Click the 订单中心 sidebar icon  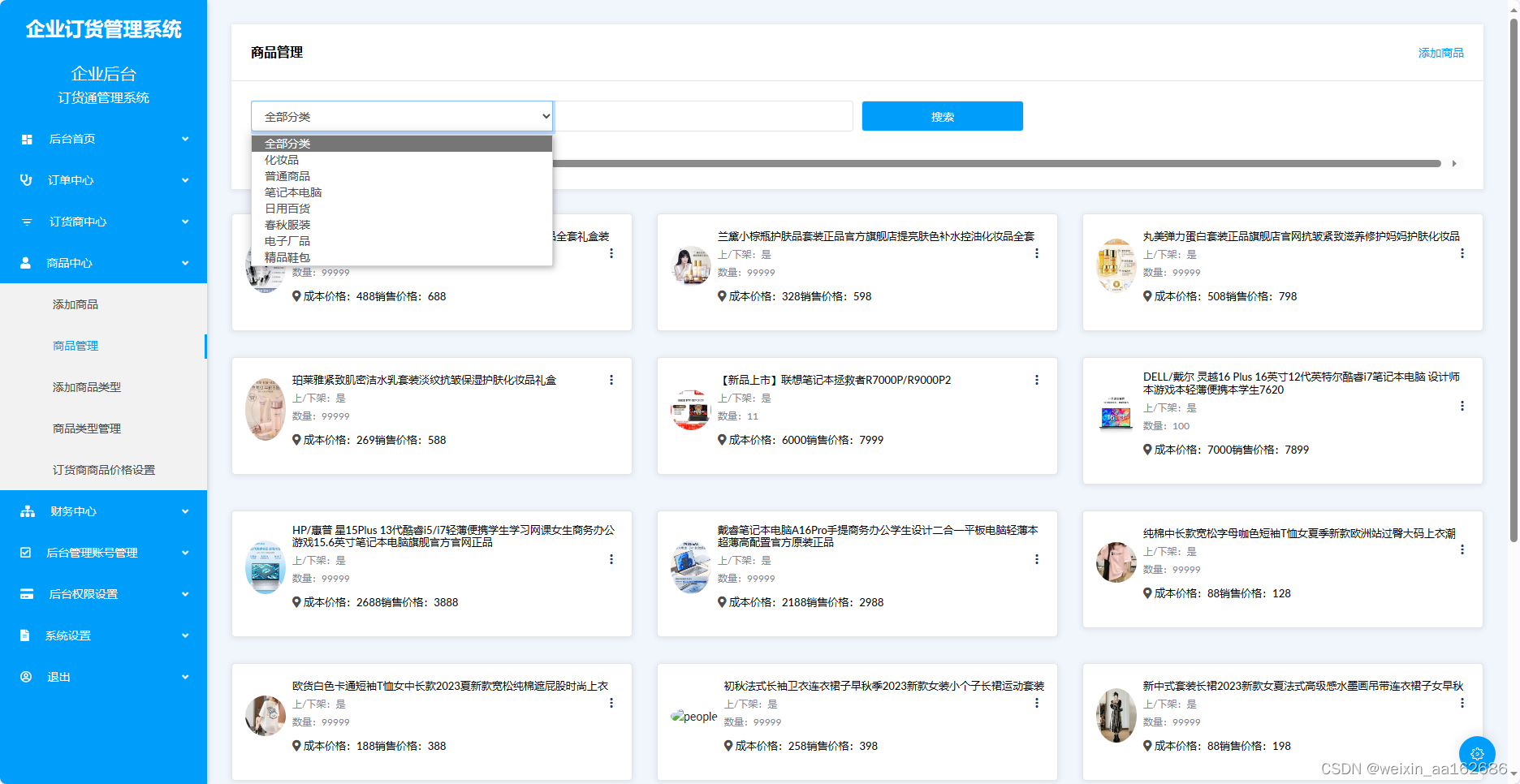27,180
